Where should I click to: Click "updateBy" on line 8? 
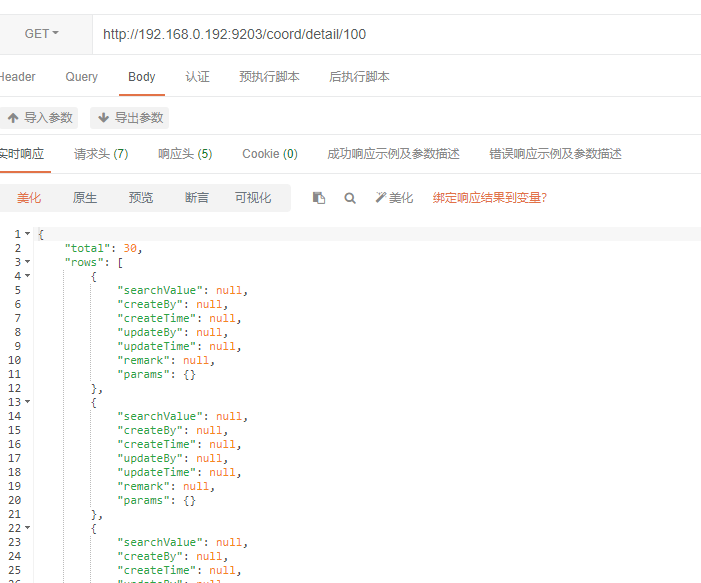tap(150, 332)
